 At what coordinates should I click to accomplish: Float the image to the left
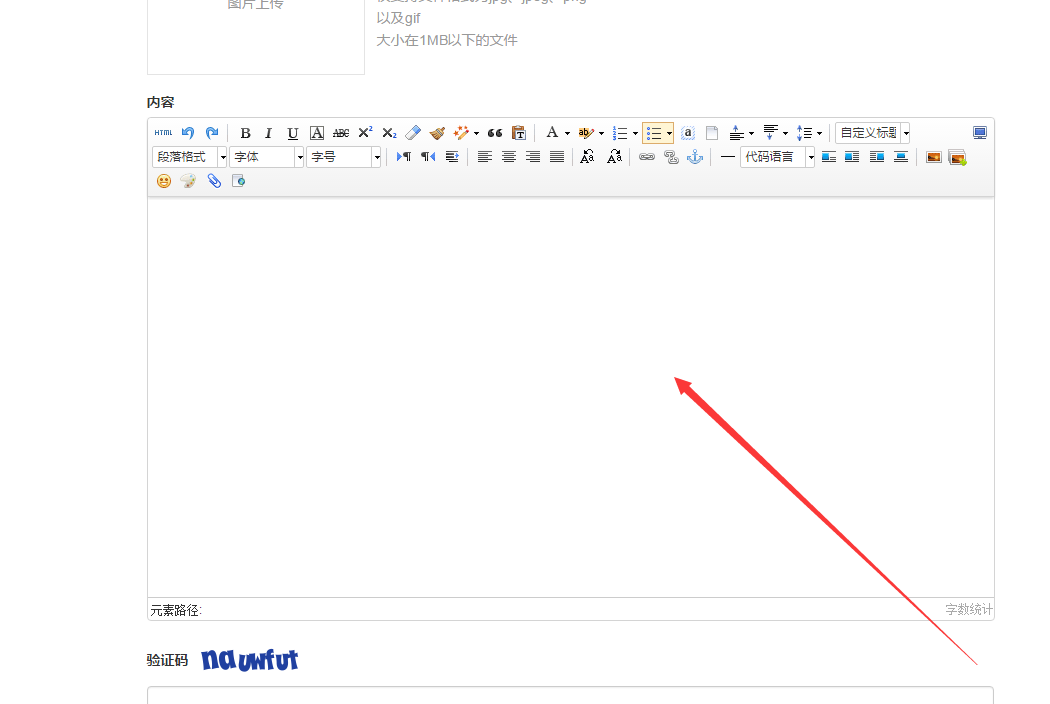(852, 157)
